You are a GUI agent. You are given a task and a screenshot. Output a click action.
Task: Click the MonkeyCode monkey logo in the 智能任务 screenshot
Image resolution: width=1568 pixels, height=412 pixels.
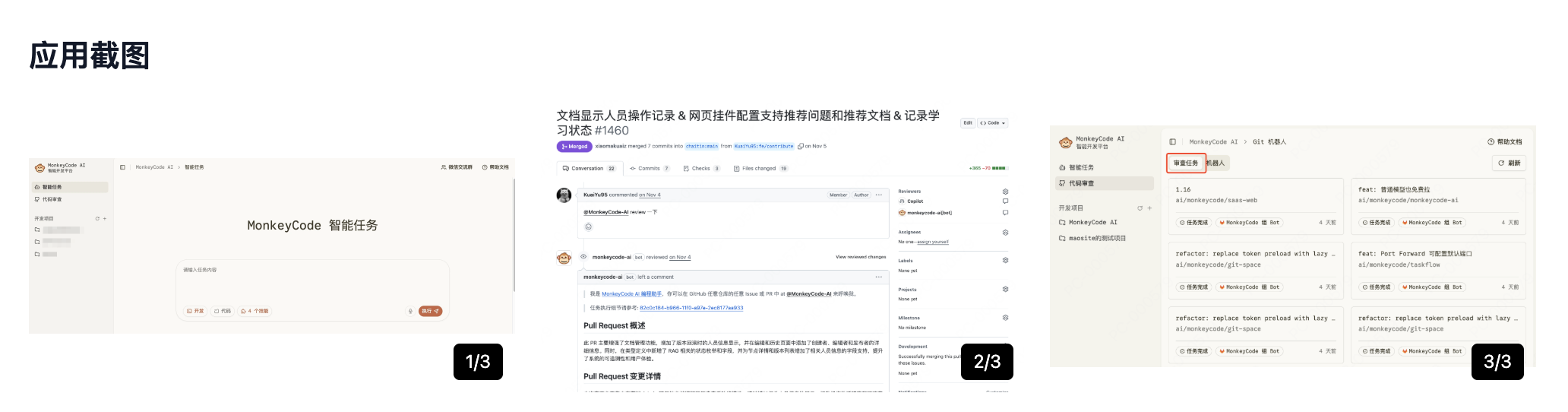point(40,167)
